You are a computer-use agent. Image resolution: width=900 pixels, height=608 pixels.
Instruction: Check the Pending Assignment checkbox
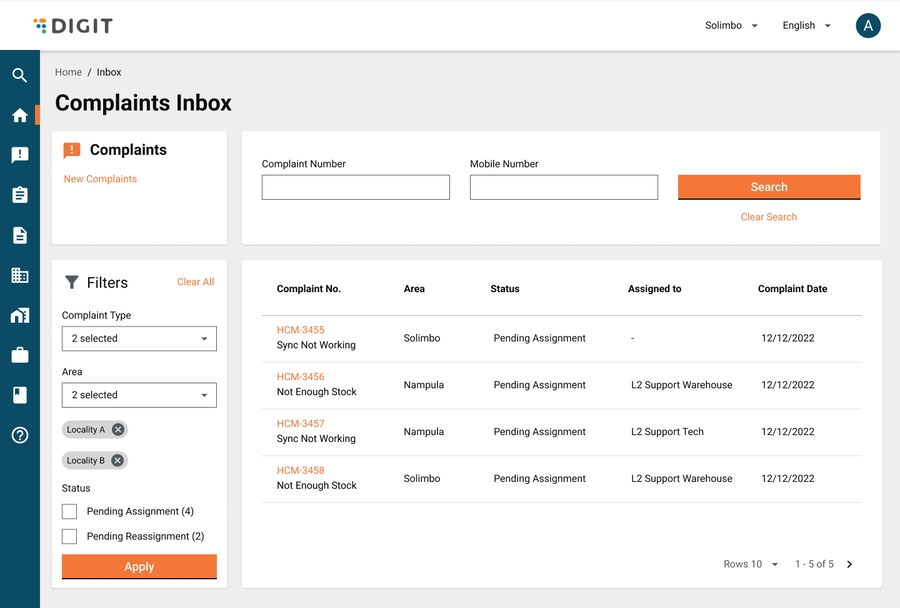click(70, 511)
